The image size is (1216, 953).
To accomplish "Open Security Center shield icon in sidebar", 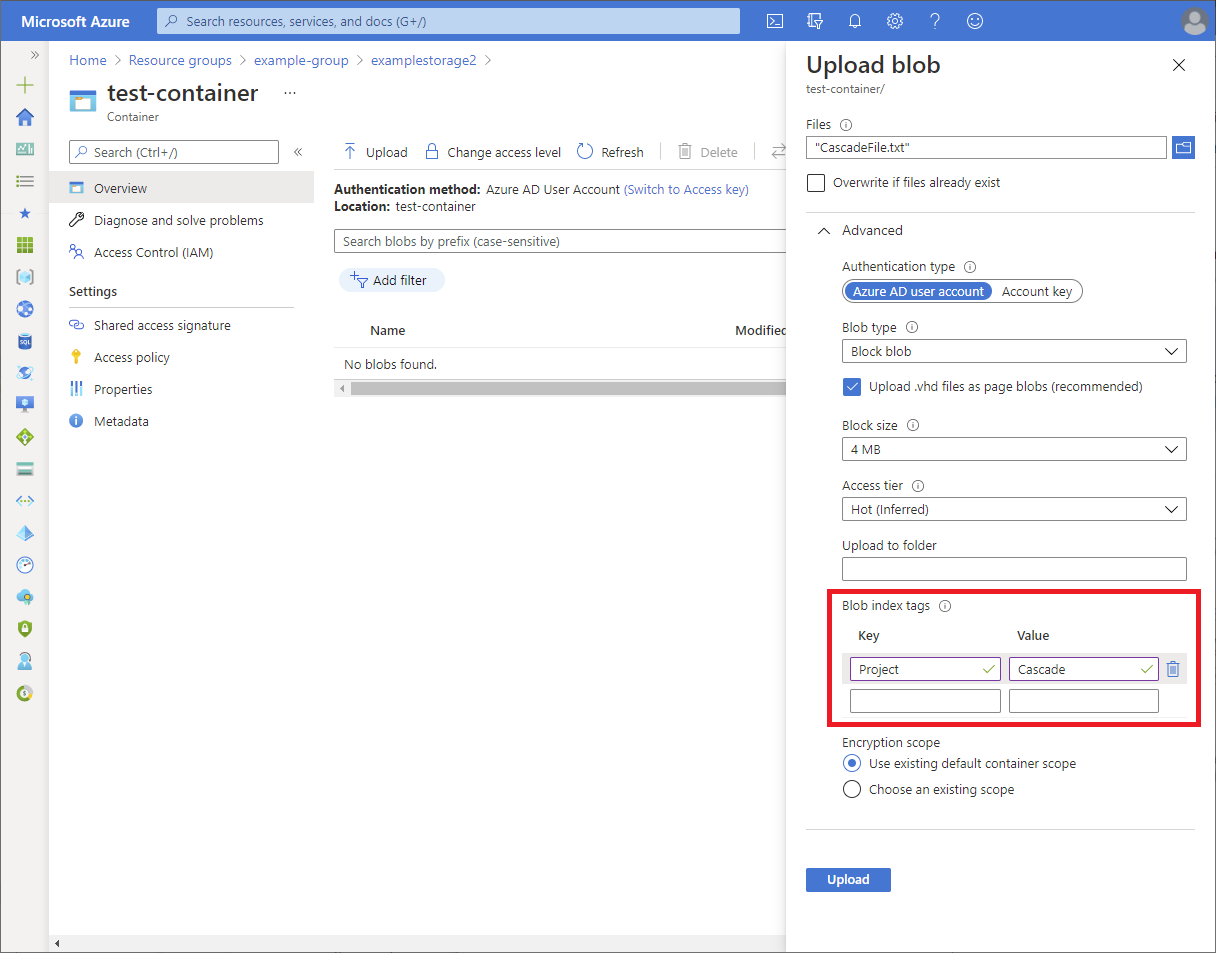I will 25,629.
